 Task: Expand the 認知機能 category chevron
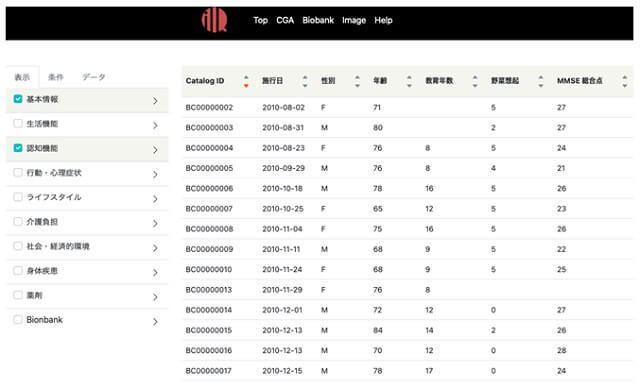pos(155,150)
